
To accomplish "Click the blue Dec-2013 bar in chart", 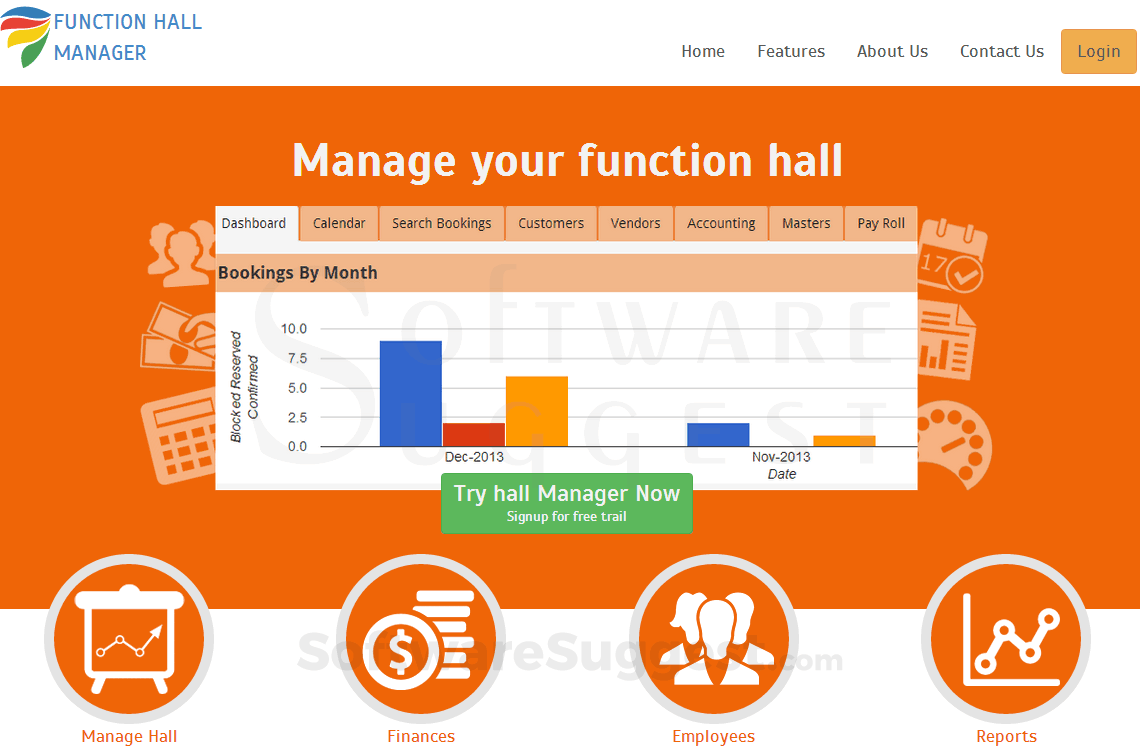I will coord(410,394).
